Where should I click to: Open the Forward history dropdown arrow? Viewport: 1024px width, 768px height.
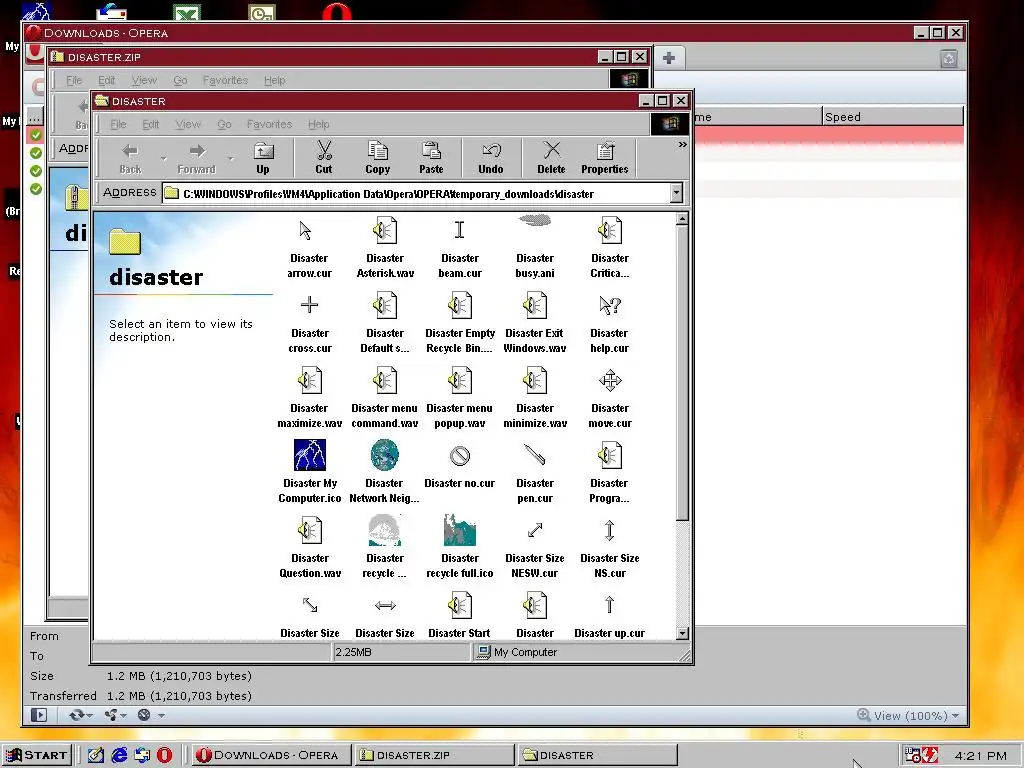[x=231, y=159]
